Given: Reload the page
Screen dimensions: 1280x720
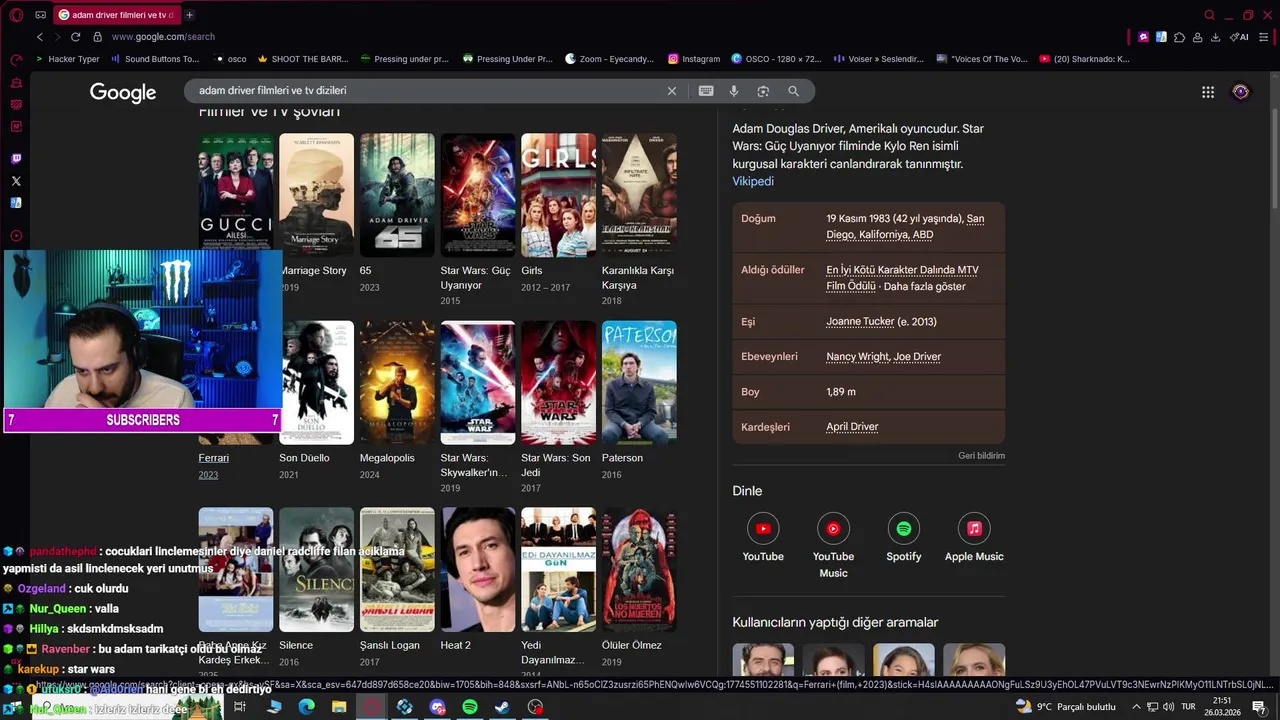Looking at the screenshot, I should 75,37.
